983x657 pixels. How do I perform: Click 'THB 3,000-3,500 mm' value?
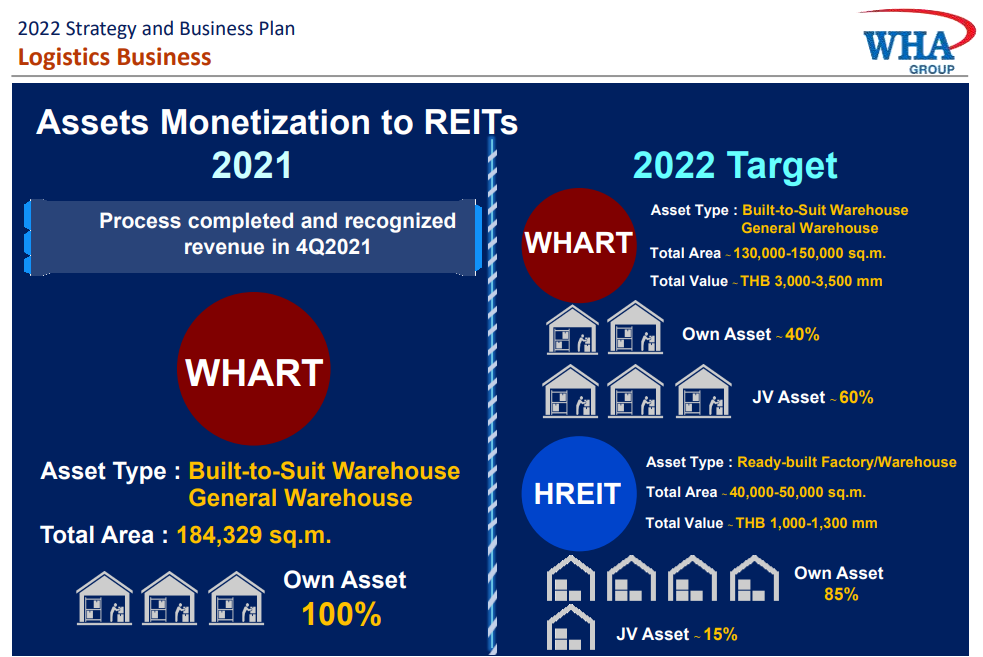coord(811,281)
